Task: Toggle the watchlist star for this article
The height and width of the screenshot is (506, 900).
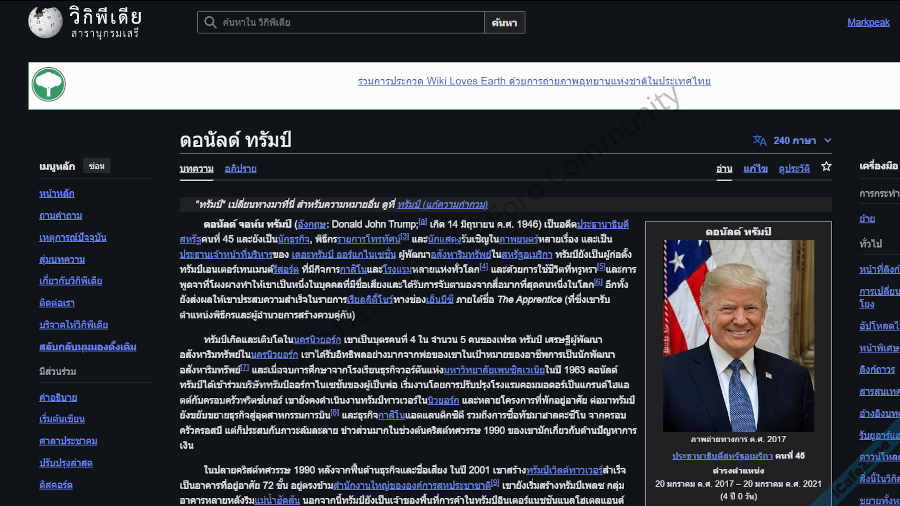Action: 826,167
